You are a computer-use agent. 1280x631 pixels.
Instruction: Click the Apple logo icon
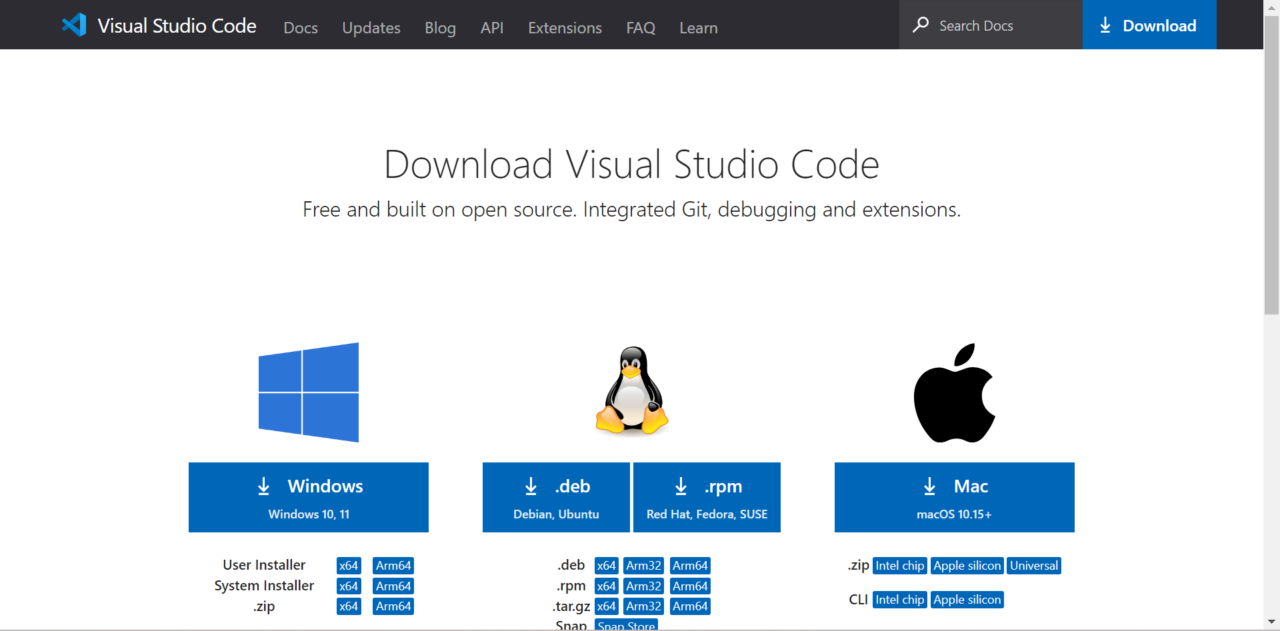coord(954,393)
